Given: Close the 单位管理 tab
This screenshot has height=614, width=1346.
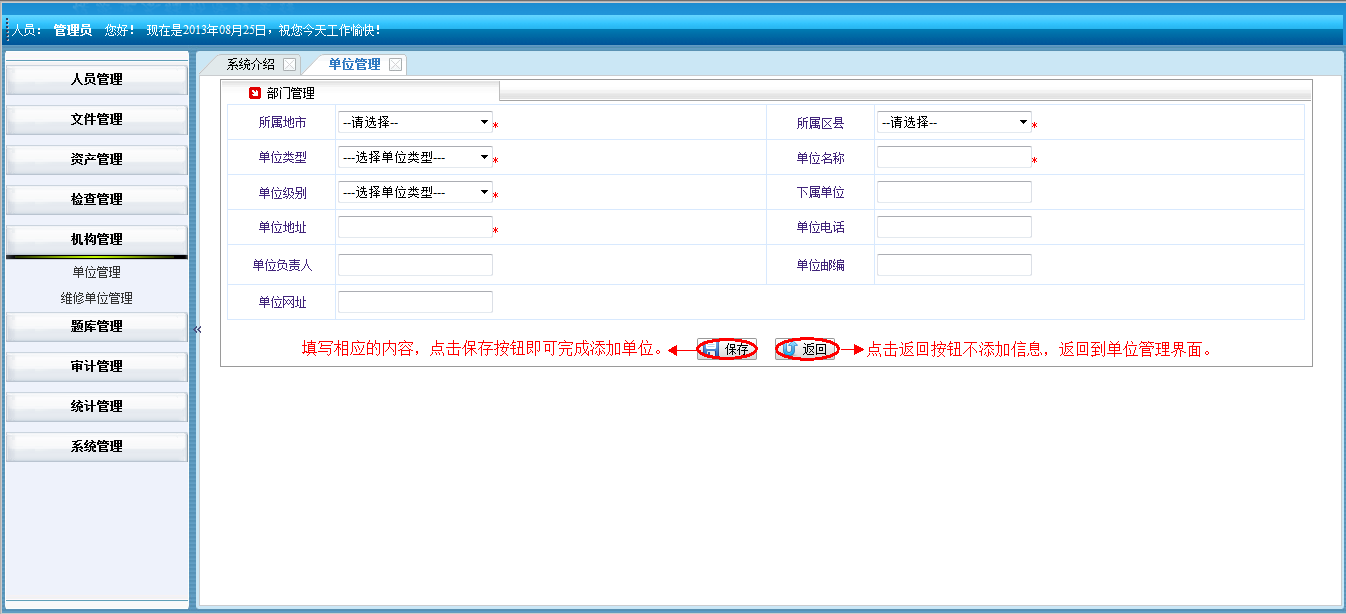Looking at the screenshot, I should click(396, 64).
